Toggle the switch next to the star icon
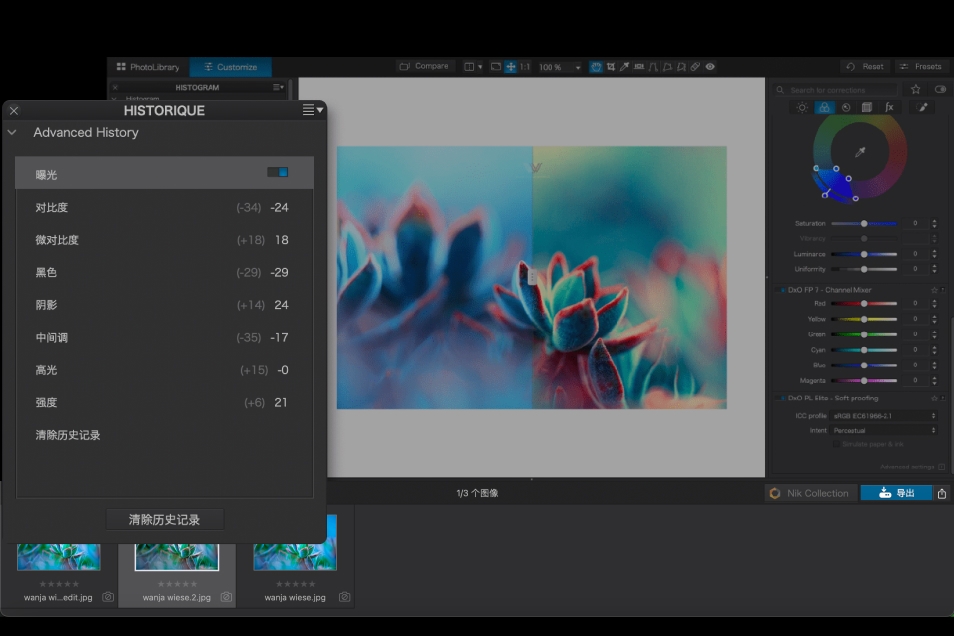This screenshot has height=636, width=954. pos(938,89)
